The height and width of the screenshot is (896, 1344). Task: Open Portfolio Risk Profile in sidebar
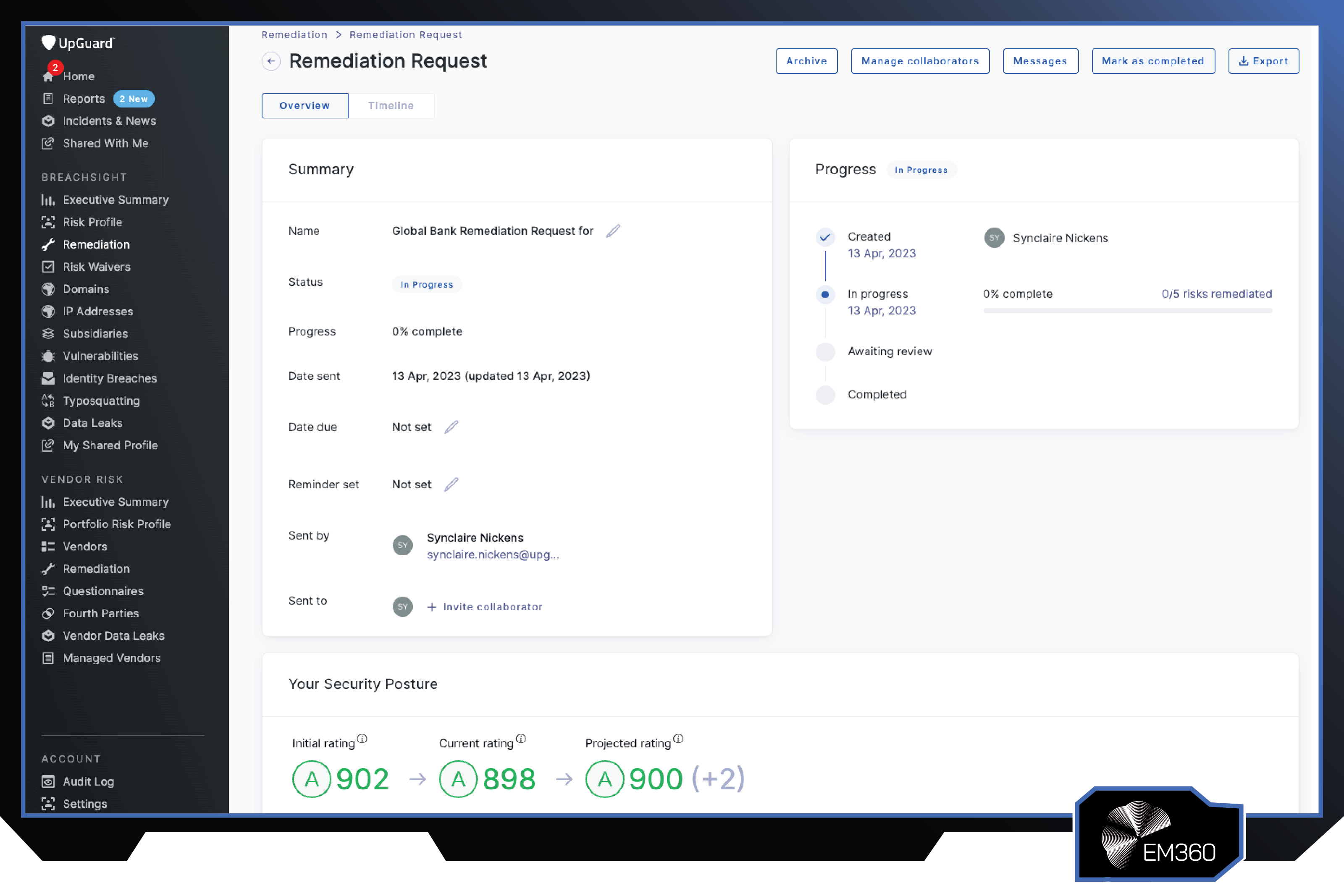(x=117, y=524)
